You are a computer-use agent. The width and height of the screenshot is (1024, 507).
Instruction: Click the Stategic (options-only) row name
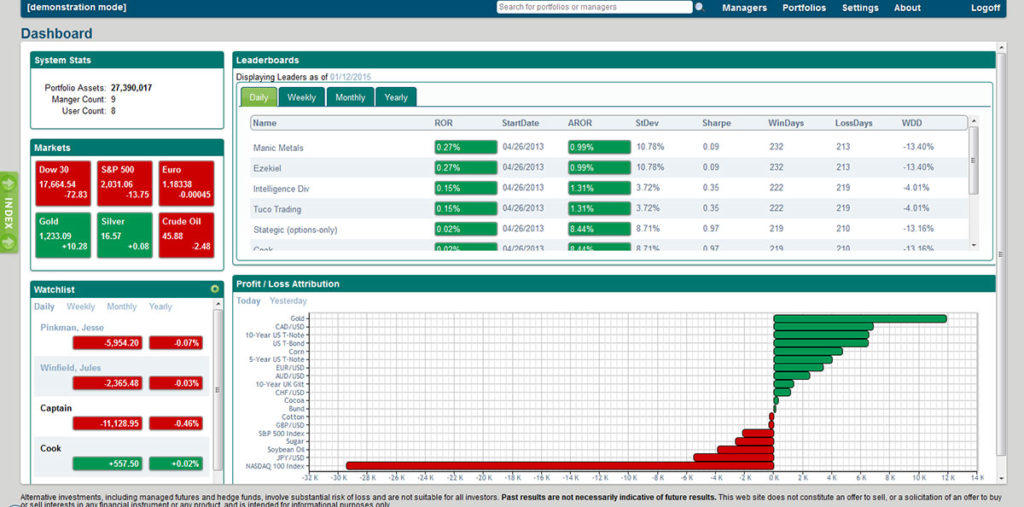295,230
